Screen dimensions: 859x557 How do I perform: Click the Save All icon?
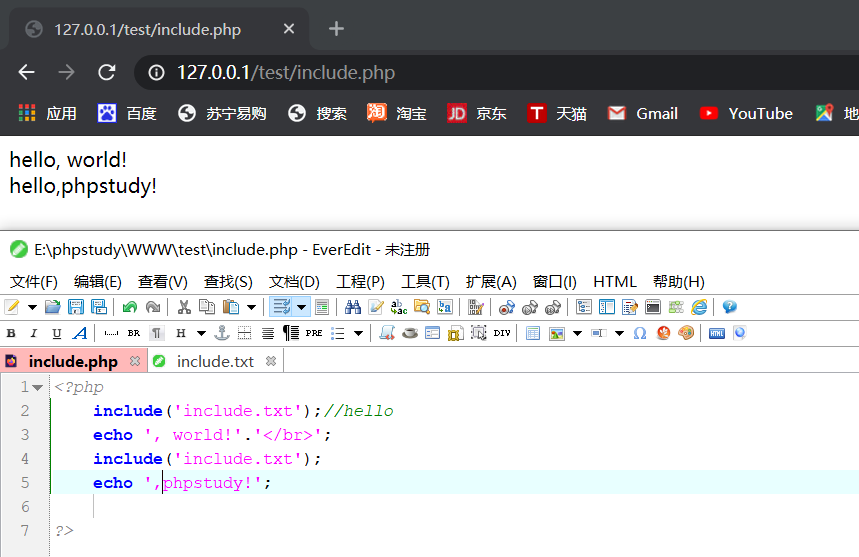coord(99,307)
